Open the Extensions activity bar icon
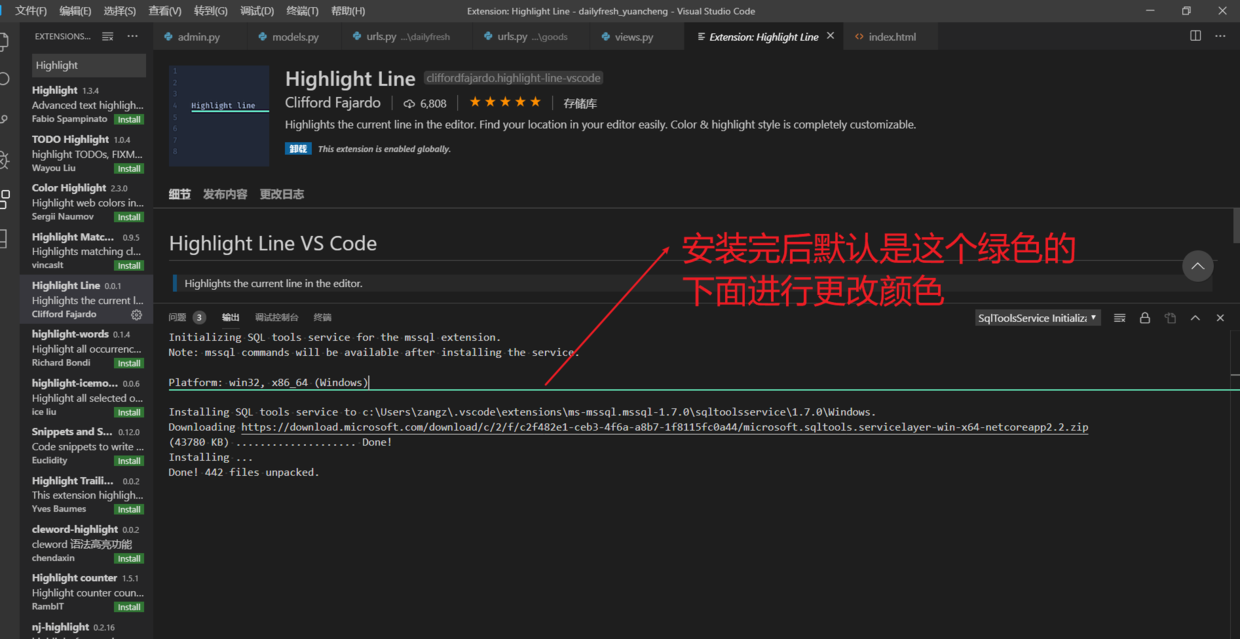Image resolution: width=1240 pixels, height=639 pixels. [x=4, y=198]
